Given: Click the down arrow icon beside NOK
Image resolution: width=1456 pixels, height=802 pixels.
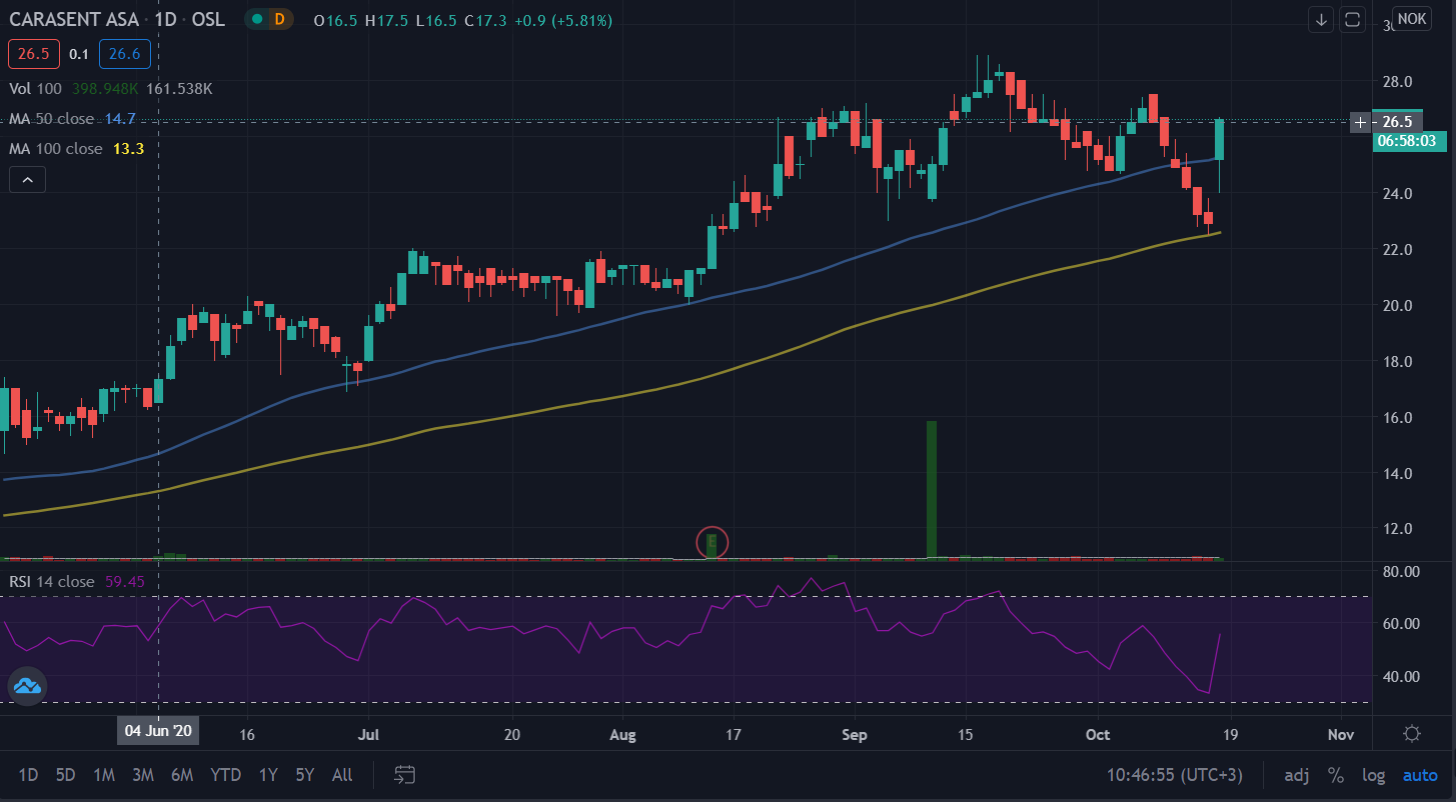Looking at the screenshot, I should coord(1322,19).
